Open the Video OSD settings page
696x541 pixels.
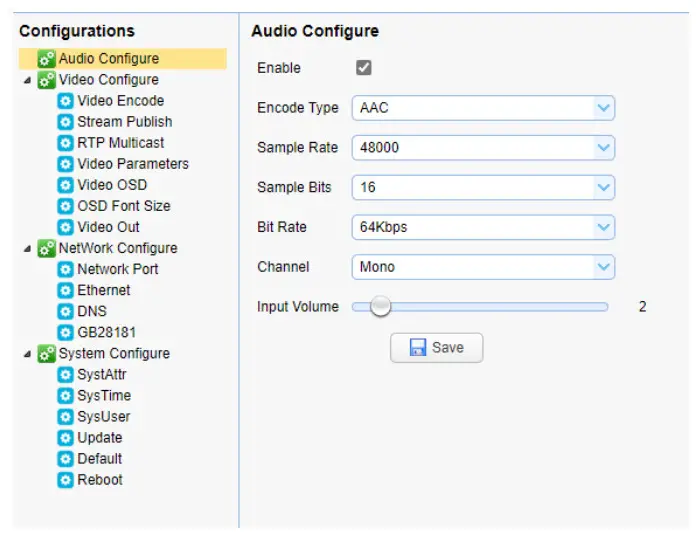click(111, 185)
